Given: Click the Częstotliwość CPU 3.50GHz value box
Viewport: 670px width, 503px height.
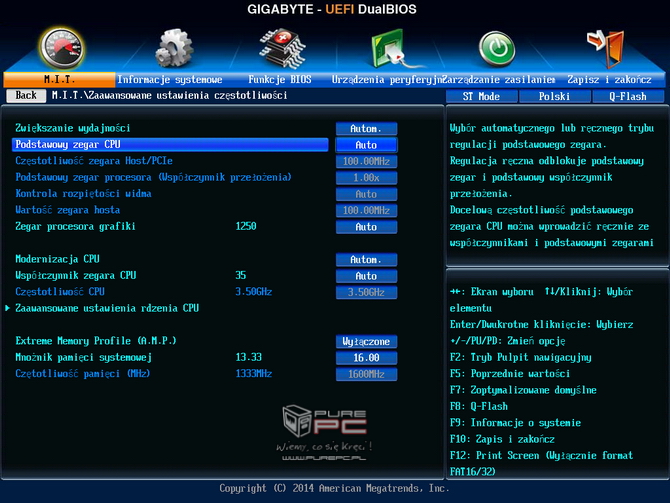Looking at the screenshot, I should point(366,292).
